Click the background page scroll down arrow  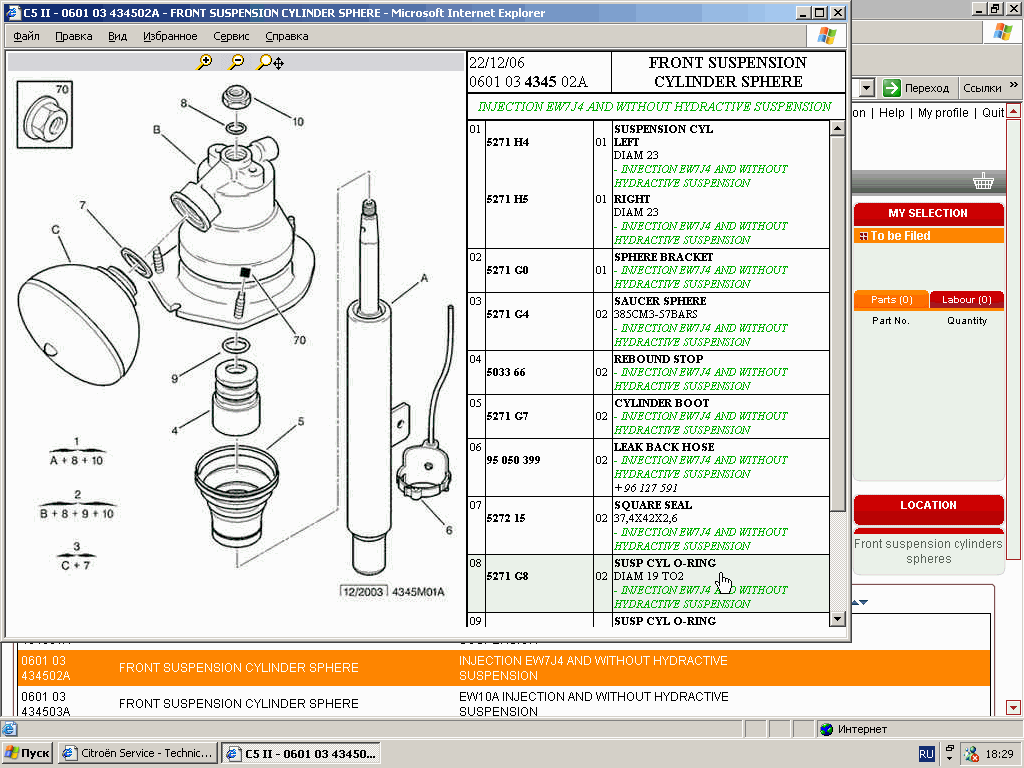[x=1014, y=707]
